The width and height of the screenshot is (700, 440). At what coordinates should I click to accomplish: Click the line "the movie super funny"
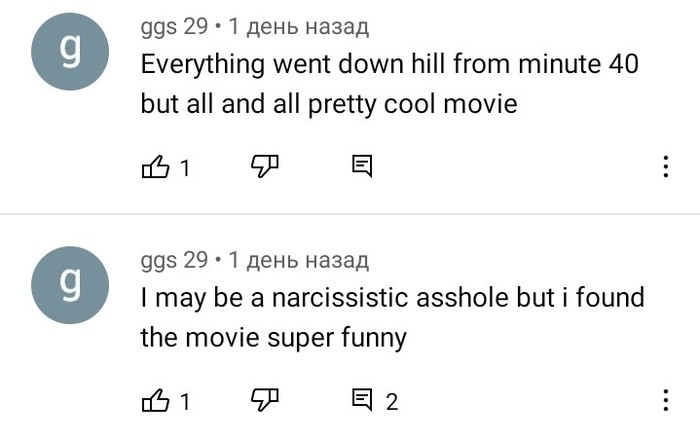click(273, 337)
